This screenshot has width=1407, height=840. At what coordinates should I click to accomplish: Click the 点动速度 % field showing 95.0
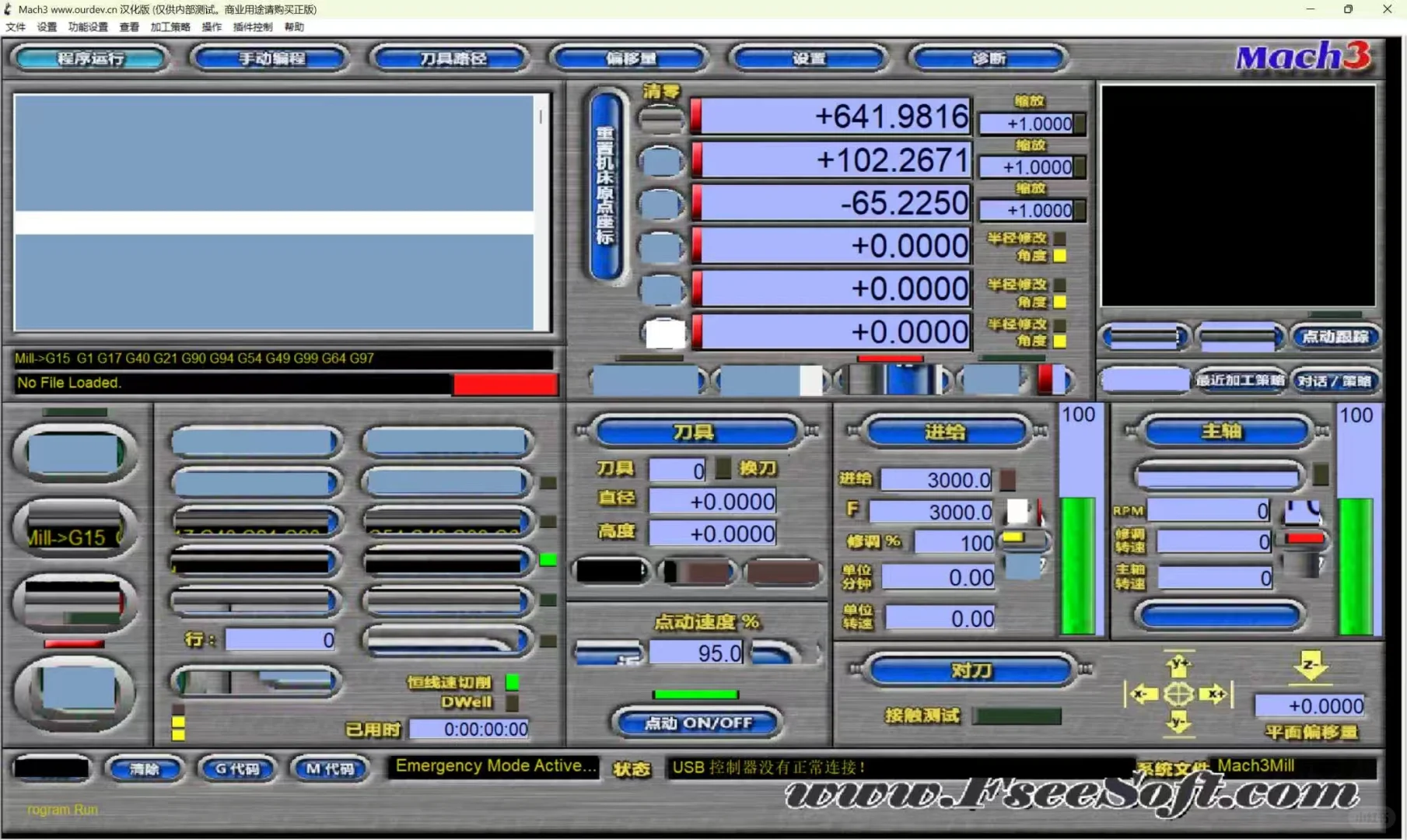tap(697, 653)
